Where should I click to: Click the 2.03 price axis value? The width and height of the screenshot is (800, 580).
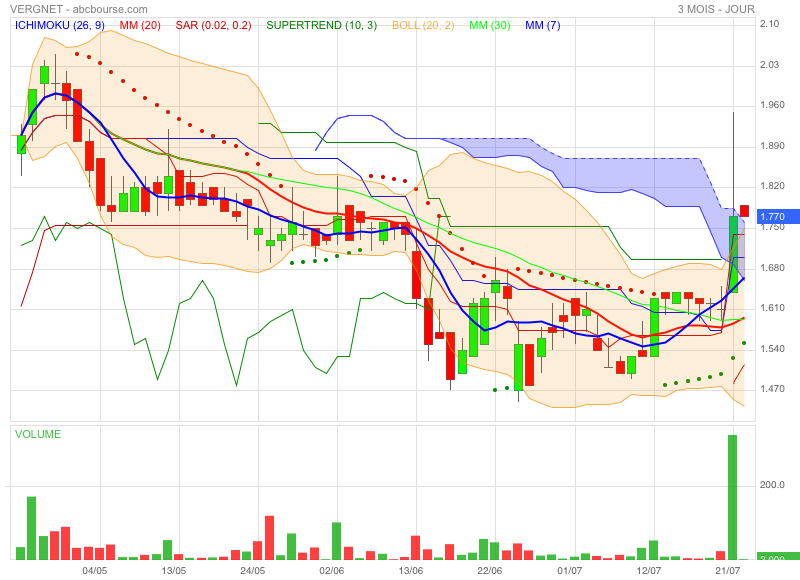coord(769,64)
